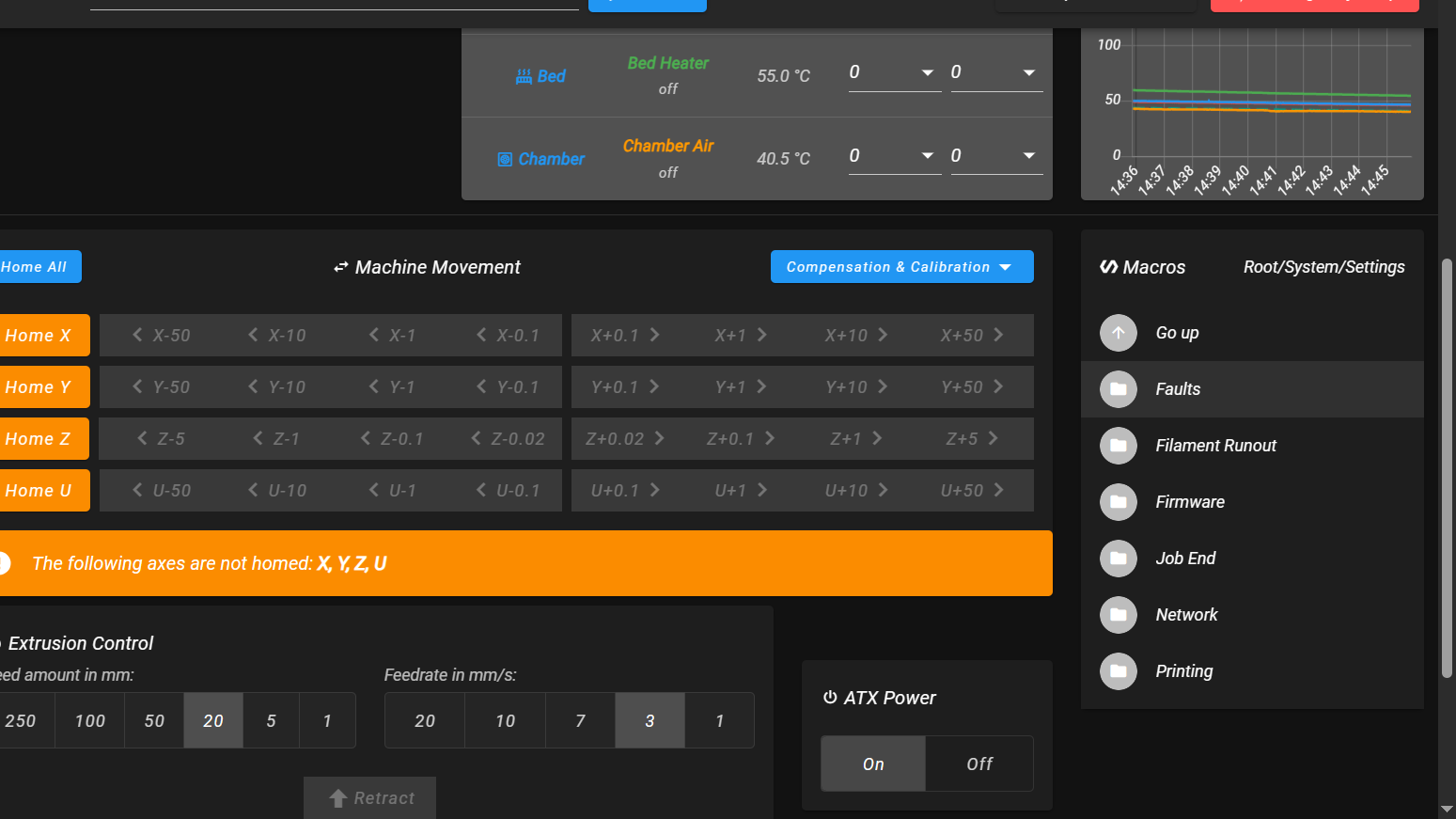Click the Home U button
Screen dimensions: 1456x819
tap(43, 490)
